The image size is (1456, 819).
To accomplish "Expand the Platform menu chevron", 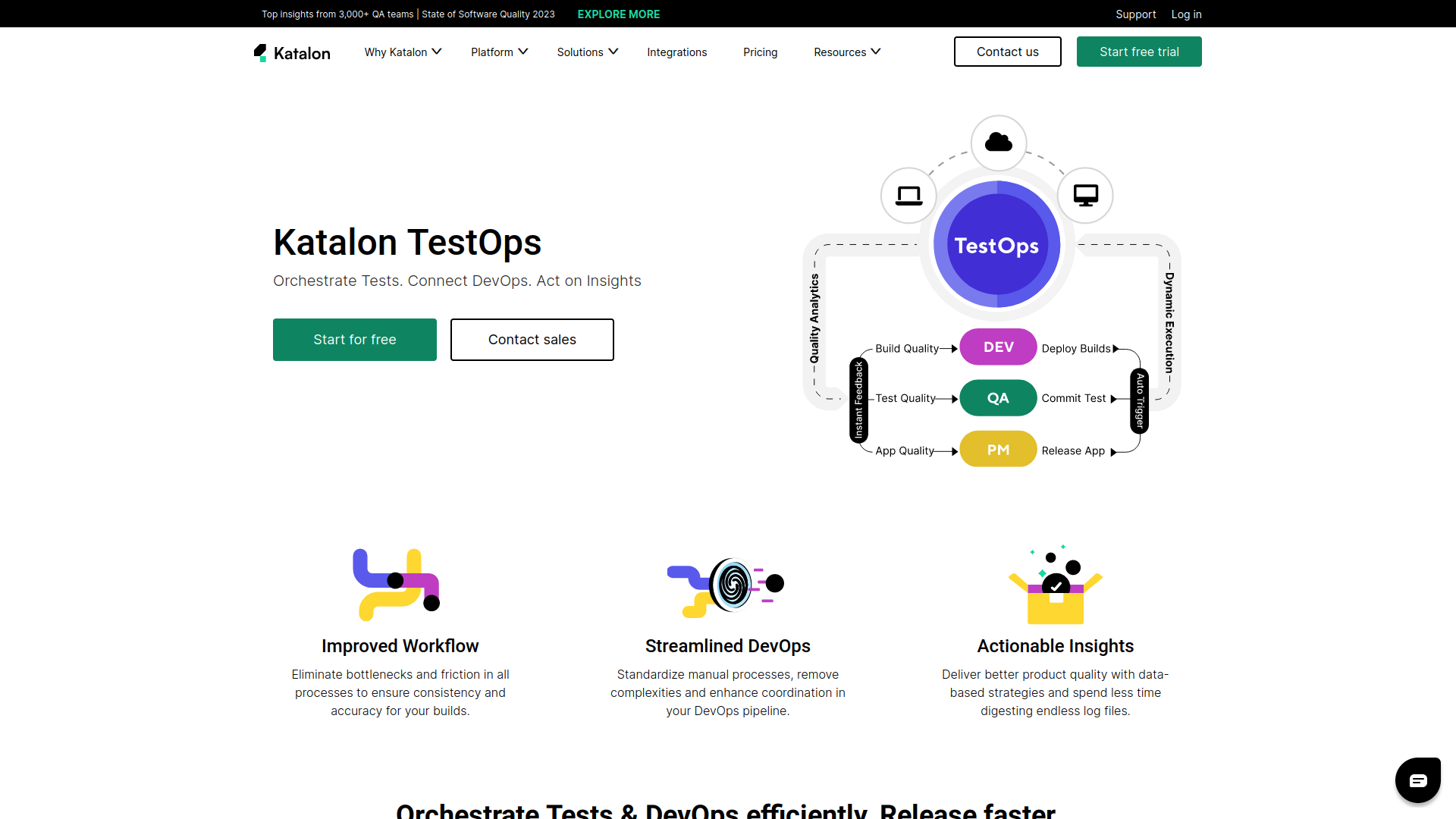I will click(523, 52).
